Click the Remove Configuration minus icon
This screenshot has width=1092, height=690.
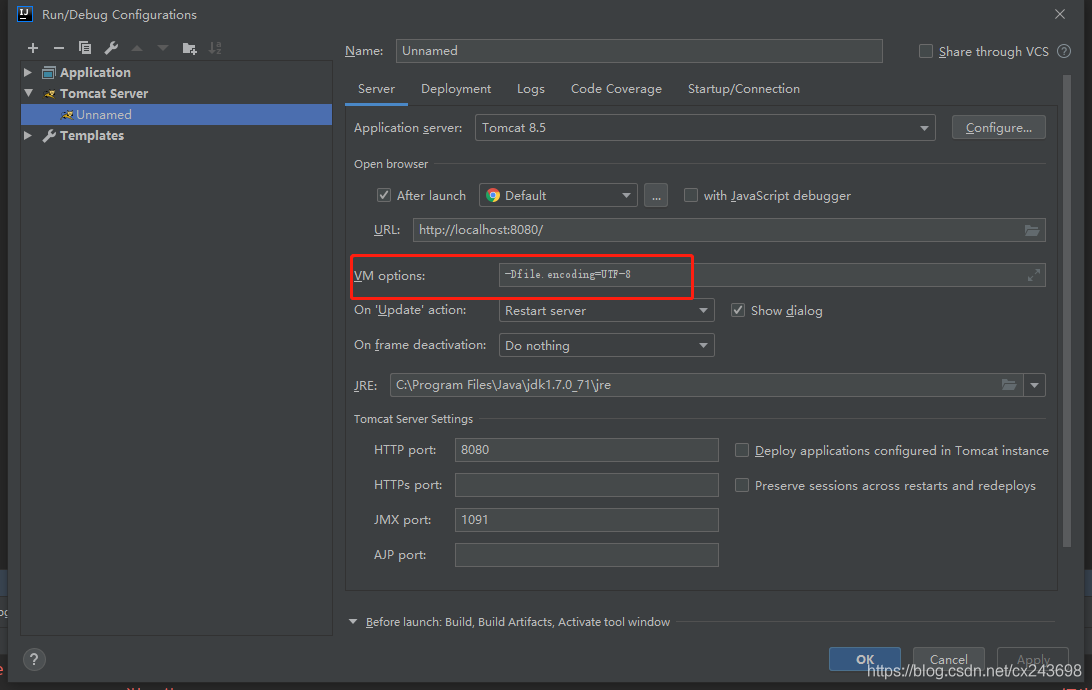click(x=59, y=48)
